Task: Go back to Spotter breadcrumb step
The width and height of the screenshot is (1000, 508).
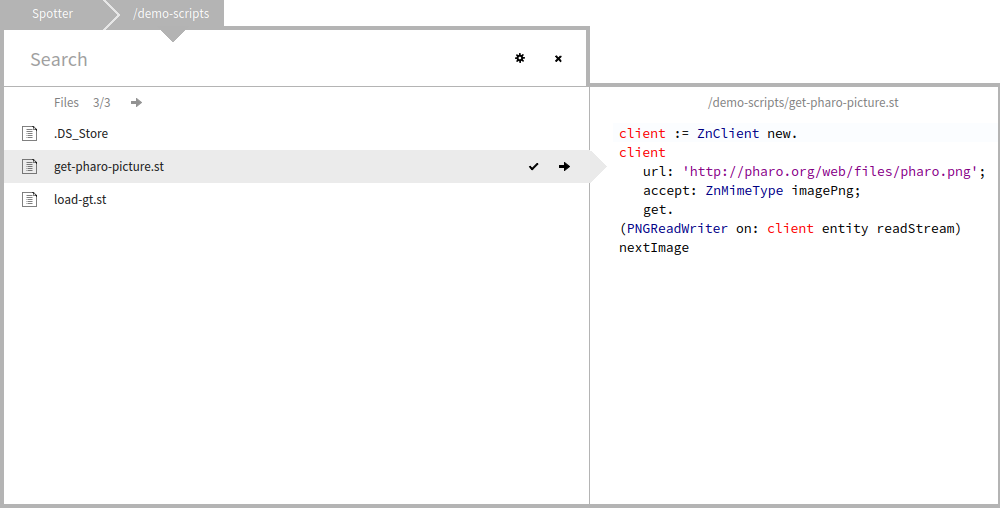Action: tap(52, 13)
